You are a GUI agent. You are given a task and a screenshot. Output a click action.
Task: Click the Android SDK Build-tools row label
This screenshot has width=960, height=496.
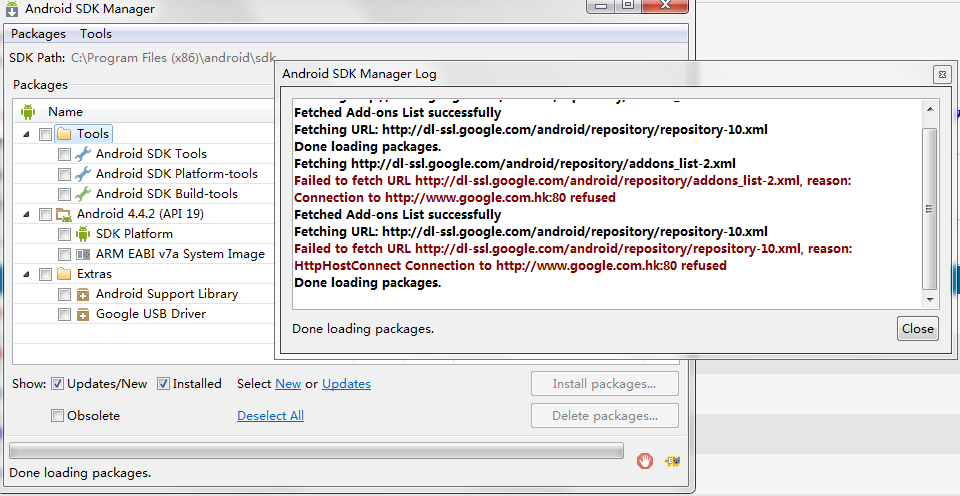tap(167, 194)
